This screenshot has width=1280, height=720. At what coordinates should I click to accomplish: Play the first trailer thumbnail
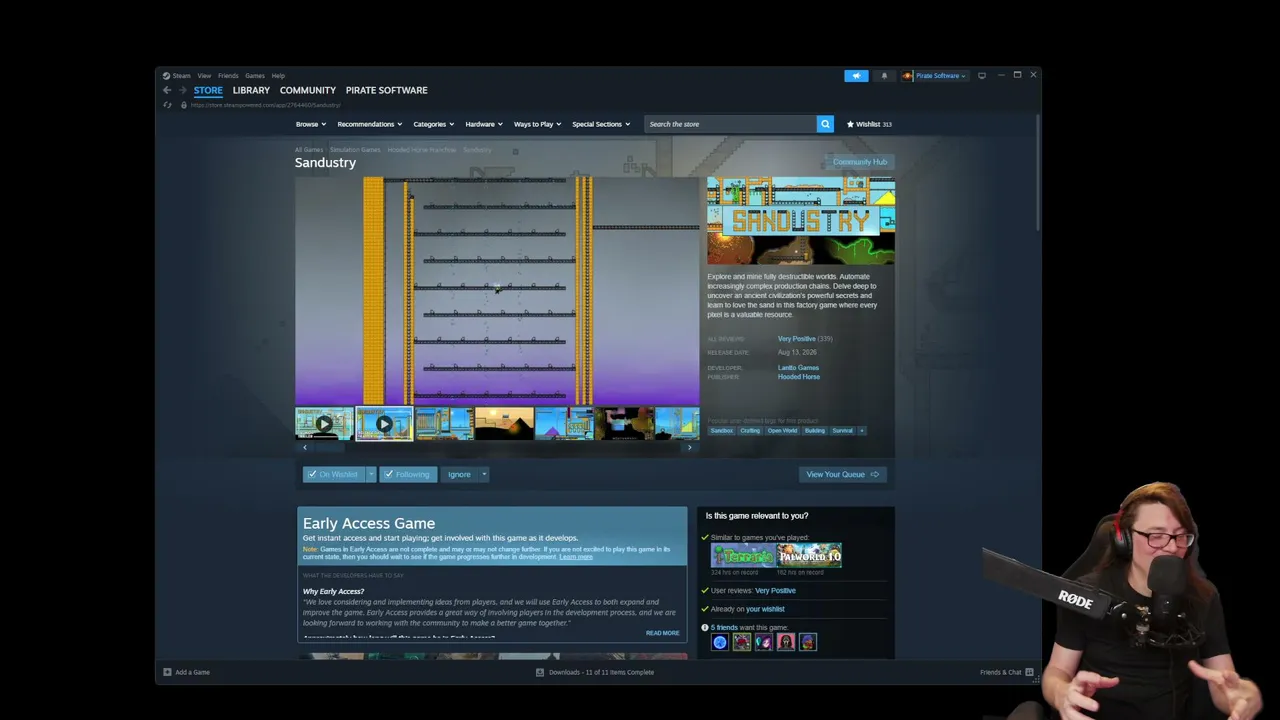click(x=324, y=424)
